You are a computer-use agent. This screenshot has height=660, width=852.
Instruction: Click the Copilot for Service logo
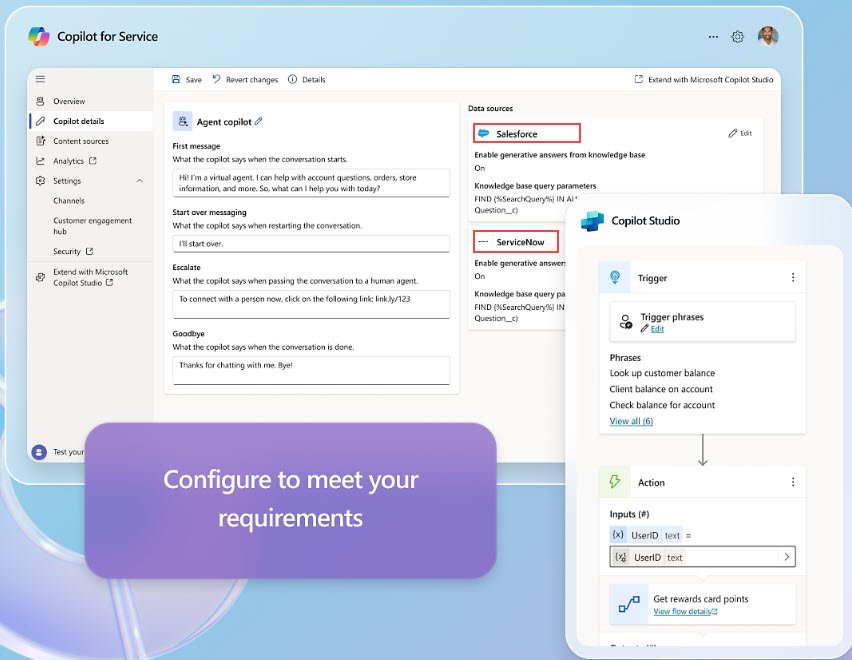(x=39, y=36)
